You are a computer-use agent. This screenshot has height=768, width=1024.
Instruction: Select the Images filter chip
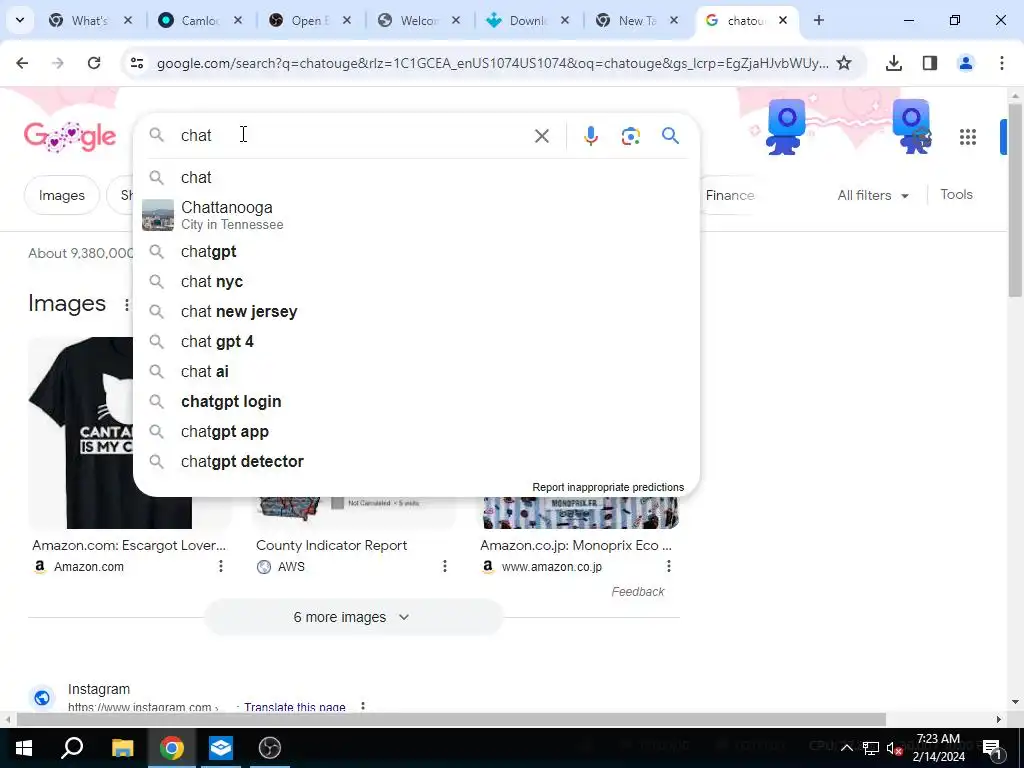coord(61,195)
